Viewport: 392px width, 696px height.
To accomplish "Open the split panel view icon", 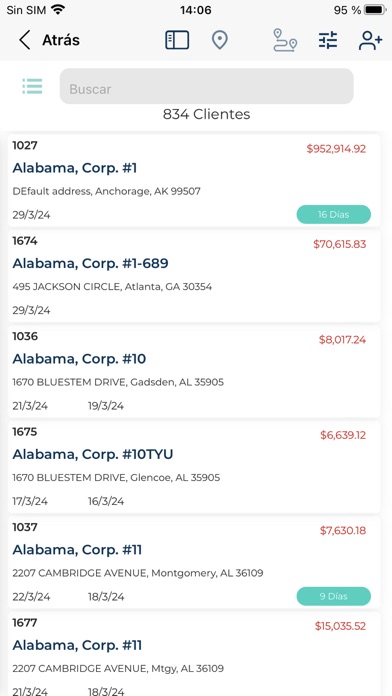I will (x=177, y=40).
